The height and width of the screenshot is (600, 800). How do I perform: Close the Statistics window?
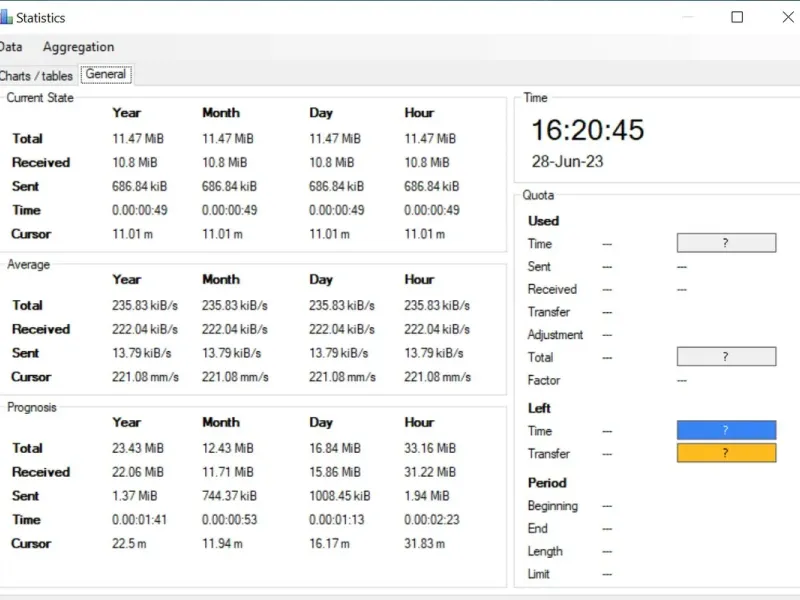point(783,17)
